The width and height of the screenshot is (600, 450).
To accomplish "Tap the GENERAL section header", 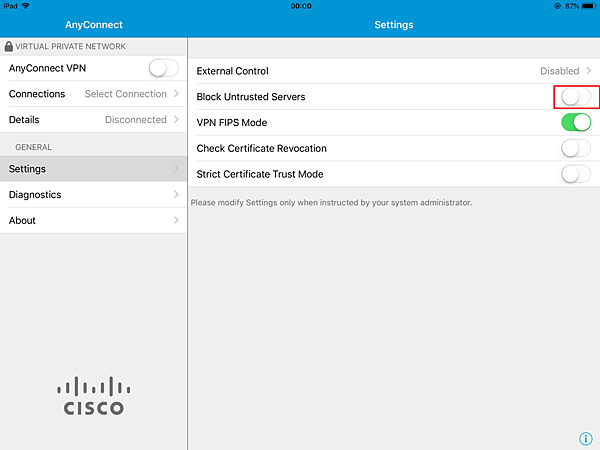I will [x=33, y=147].
